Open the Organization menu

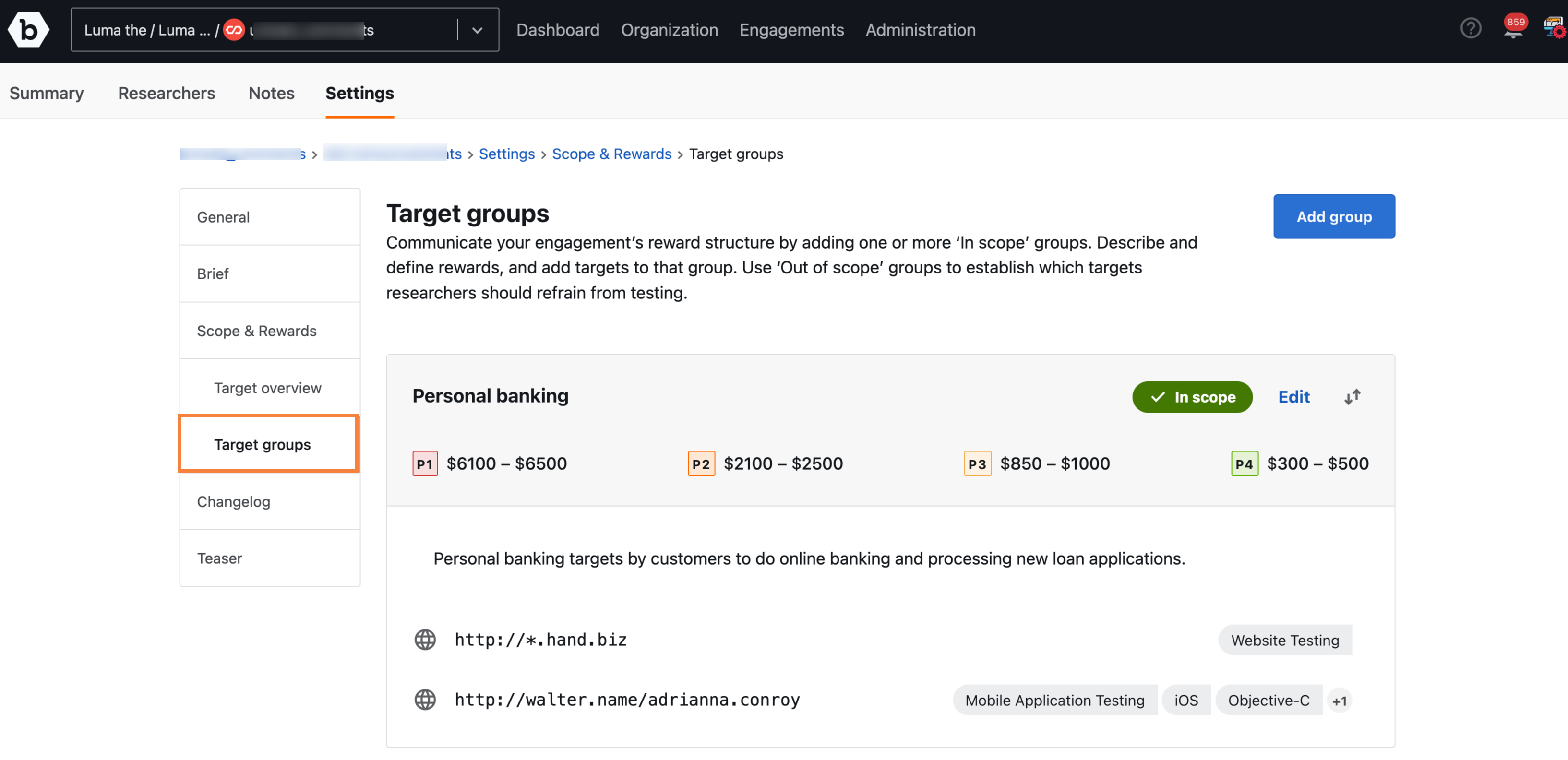point(669,30)
